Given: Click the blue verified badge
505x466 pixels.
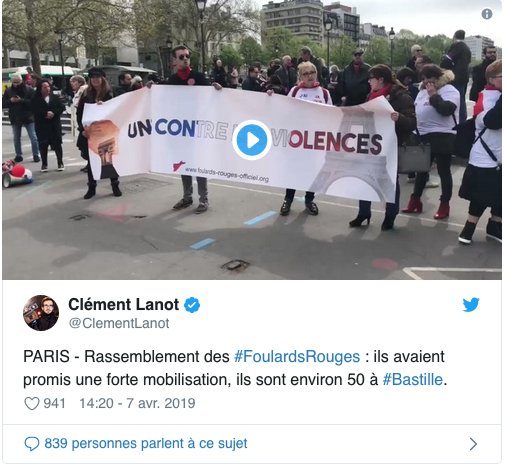Looking at the screenshot, I should click(192, 305).
